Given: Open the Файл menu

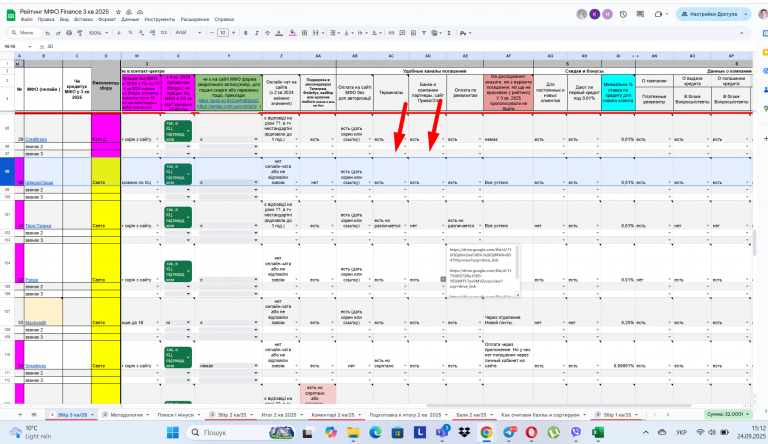Looking at the screenshot, I should (x=26, y=19).
